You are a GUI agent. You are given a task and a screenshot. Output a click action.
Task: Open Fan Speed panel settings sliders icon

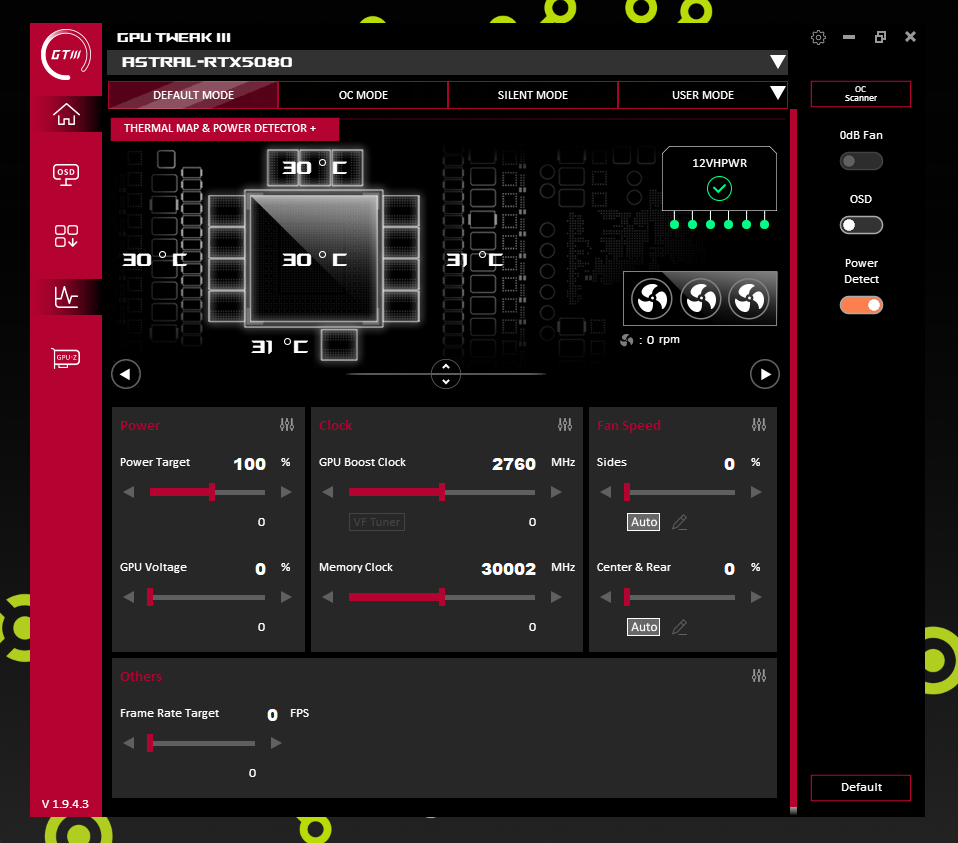tap(759, 425)
